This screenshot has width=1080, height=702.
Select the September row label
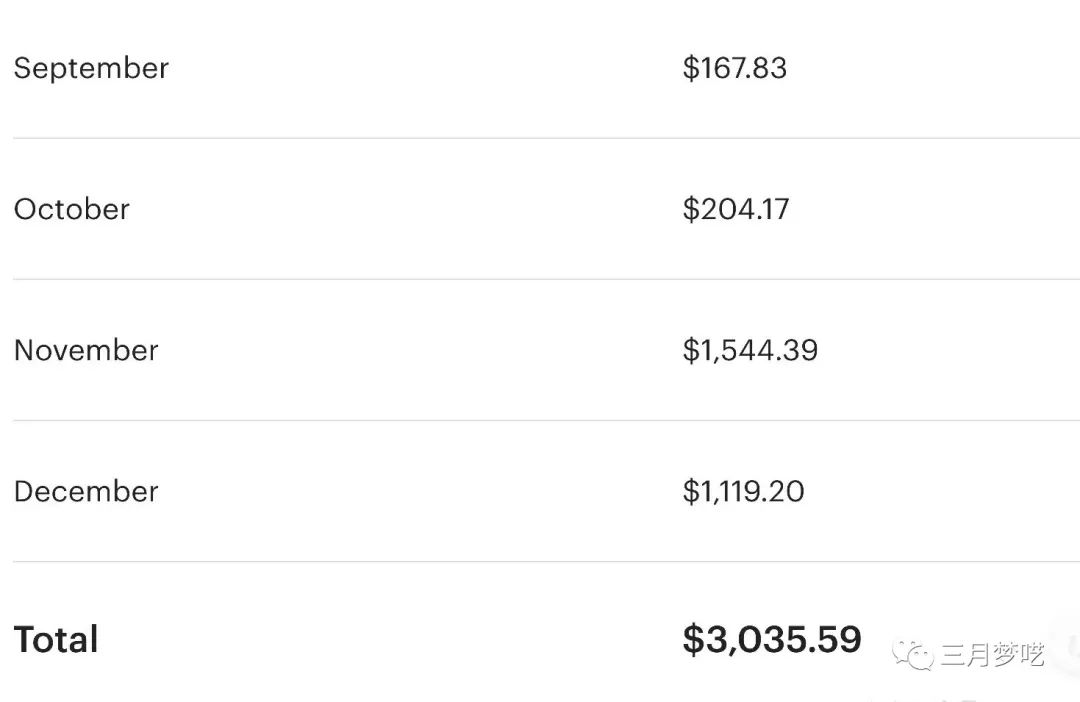[x=91, y=68]
